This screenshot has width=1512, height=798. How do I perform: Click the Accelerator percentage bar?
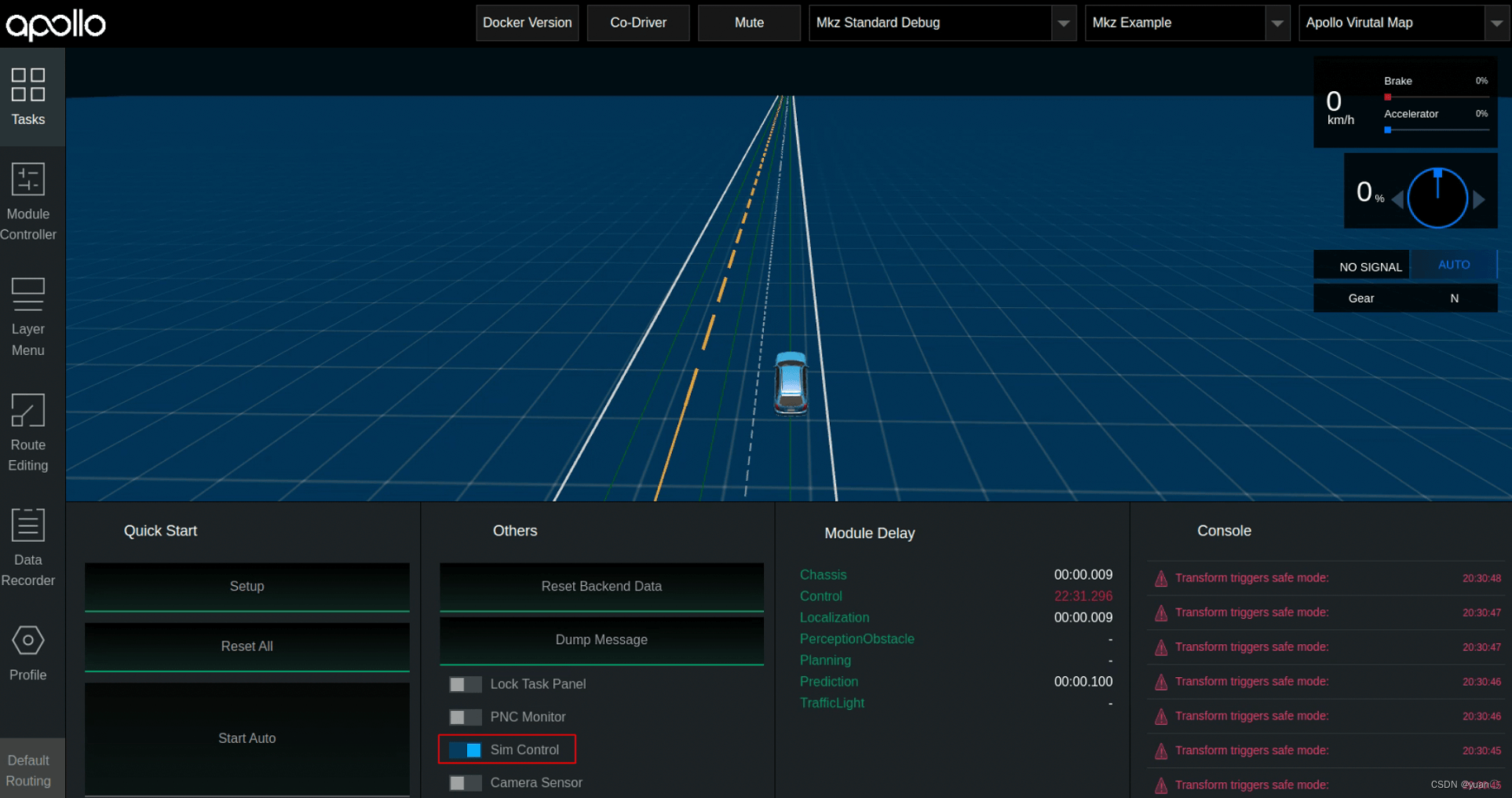tap(1437, 130)
